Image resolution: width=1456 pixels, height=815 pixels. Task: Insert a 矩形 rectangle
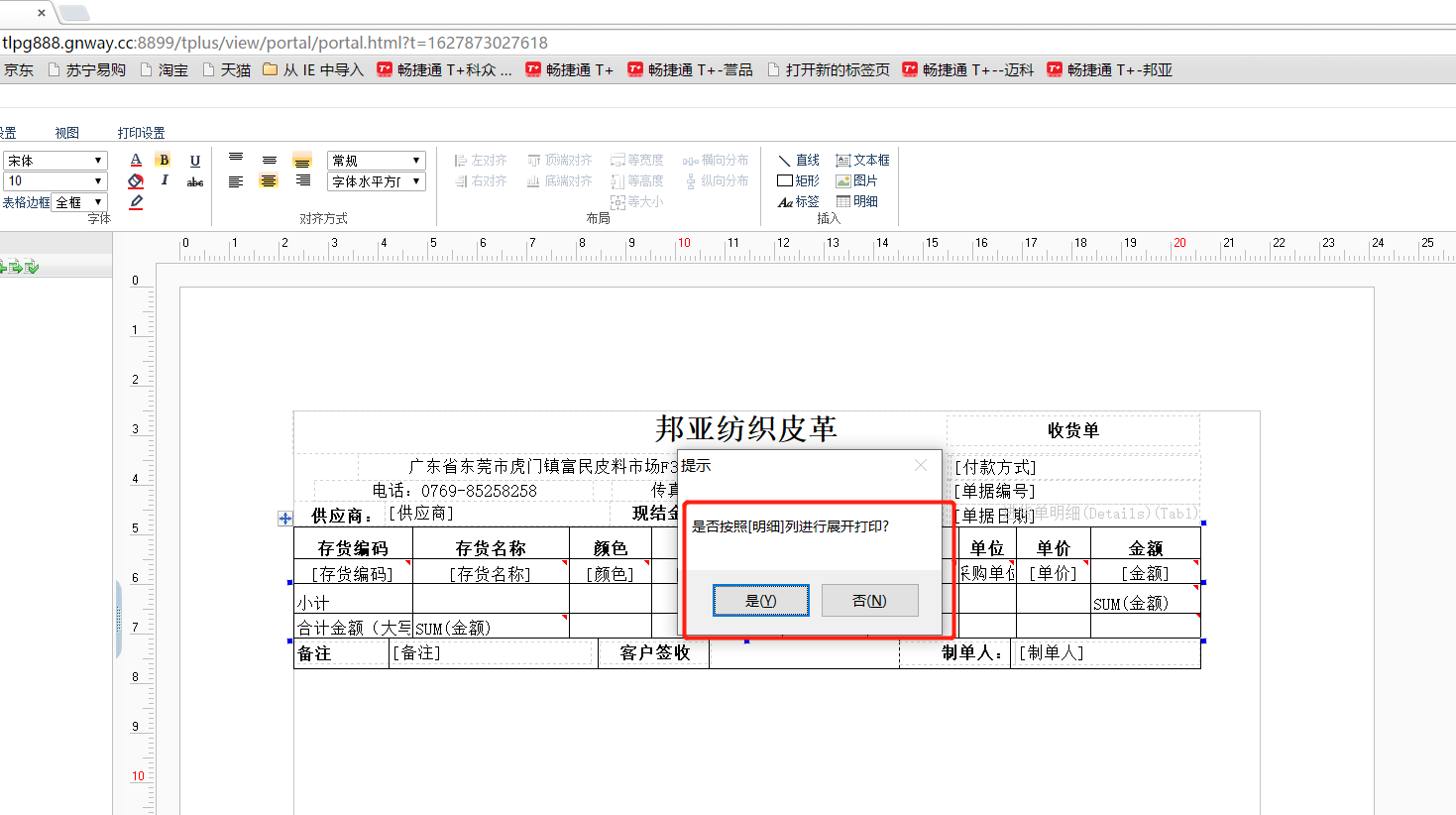(799, 180)
